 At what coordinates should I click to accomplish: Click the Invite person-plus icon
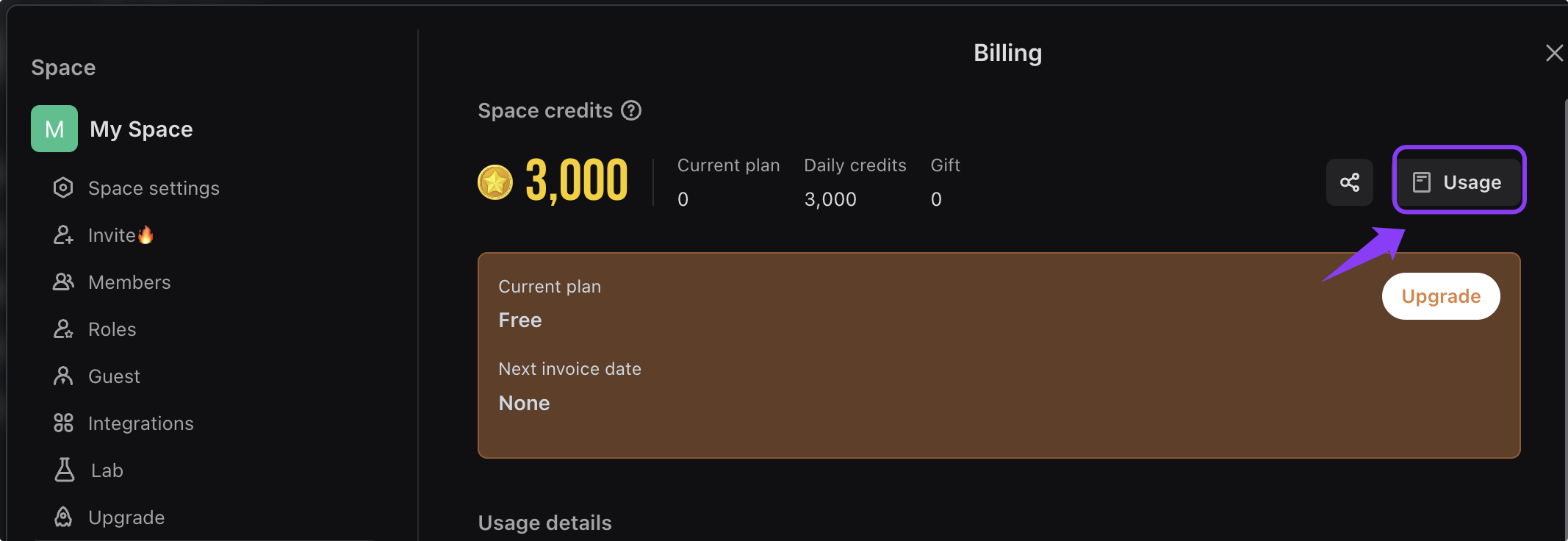pyautogui.click(x=63, y=235)
